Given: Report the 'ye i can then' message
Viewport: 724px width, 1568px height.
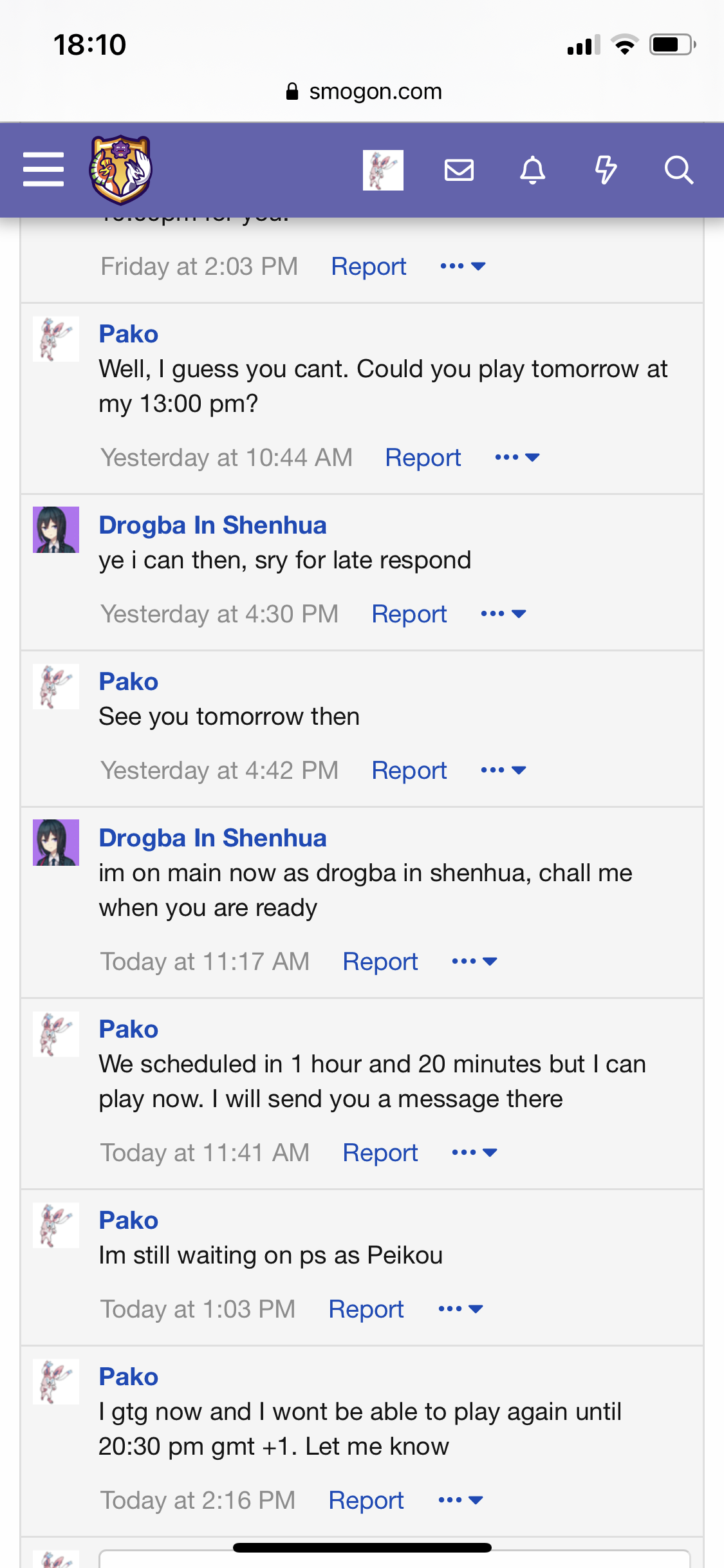Looking at the screenshot, I should pyautogui.click(x=409, y=614).
